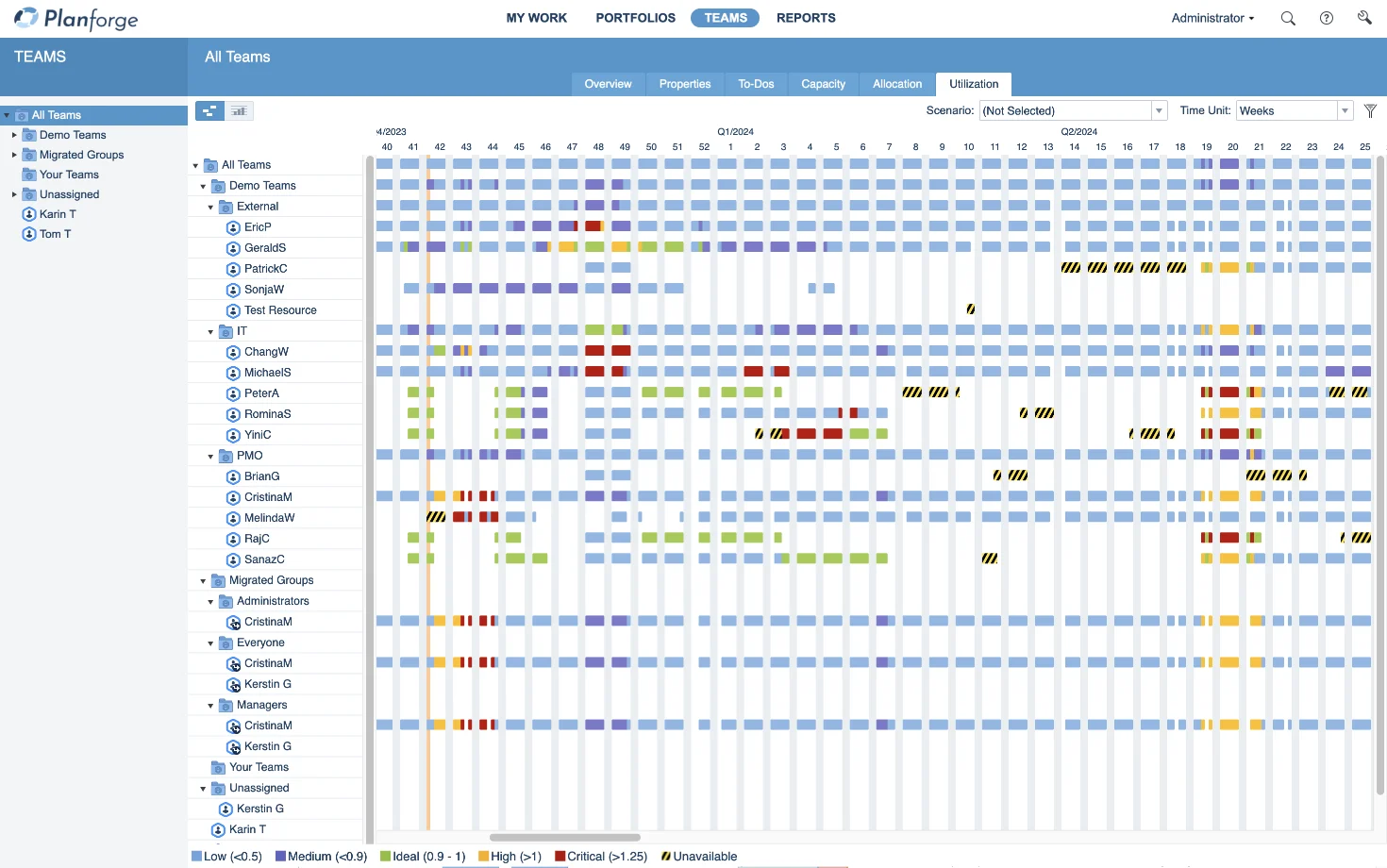Open the search magnifier icon
1387x868 pixels.
[x=1288, y=18]
